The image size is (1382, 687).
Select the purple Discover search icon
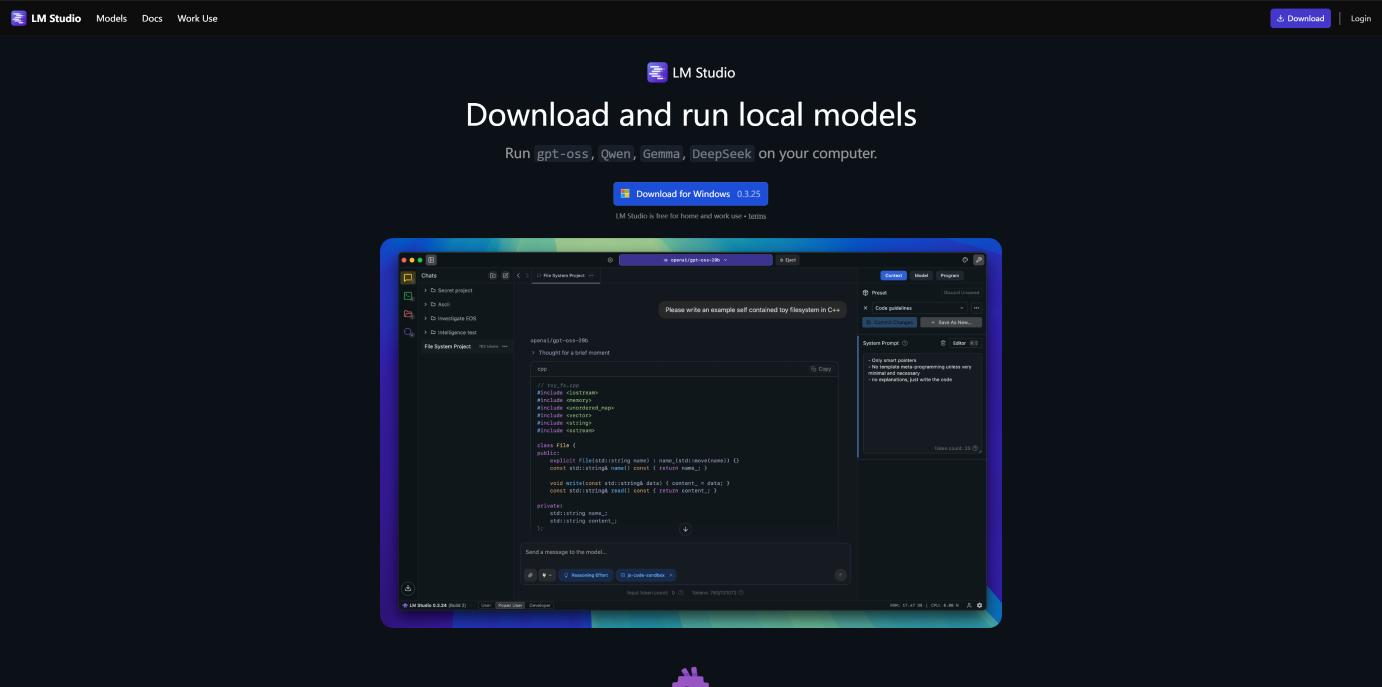click(408, 332)
